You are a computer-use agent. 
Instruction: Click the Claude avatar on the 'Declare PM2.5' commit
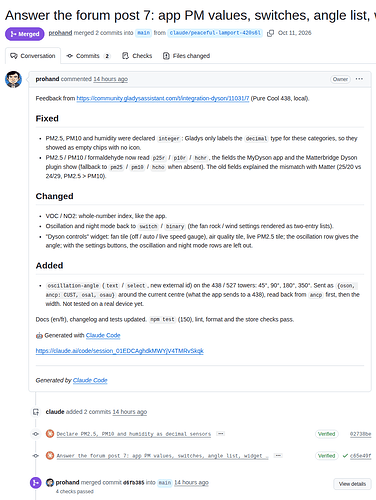50,434
